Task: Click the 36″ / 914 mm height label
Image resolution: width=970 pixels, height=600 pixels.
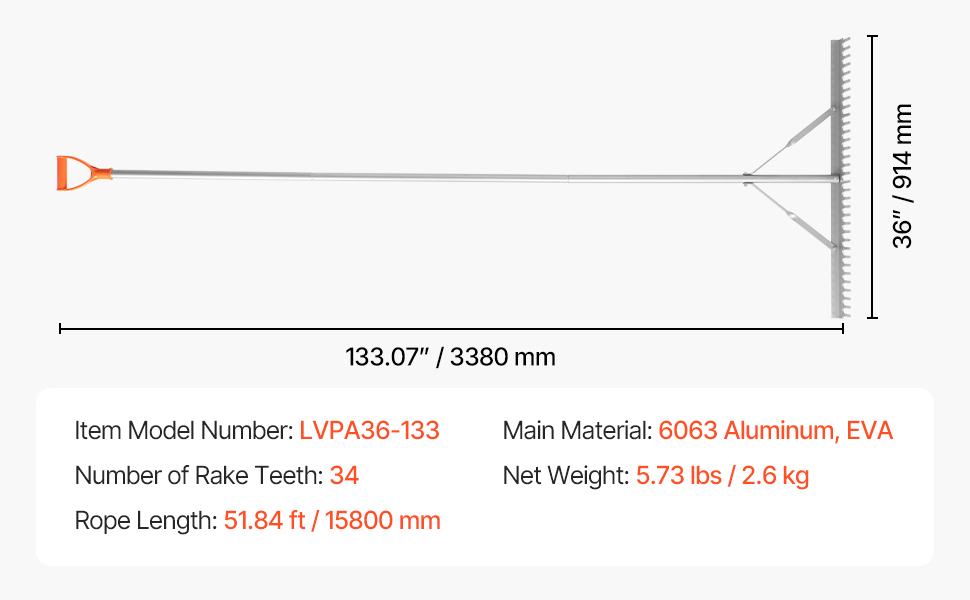Action: point(903,176)
